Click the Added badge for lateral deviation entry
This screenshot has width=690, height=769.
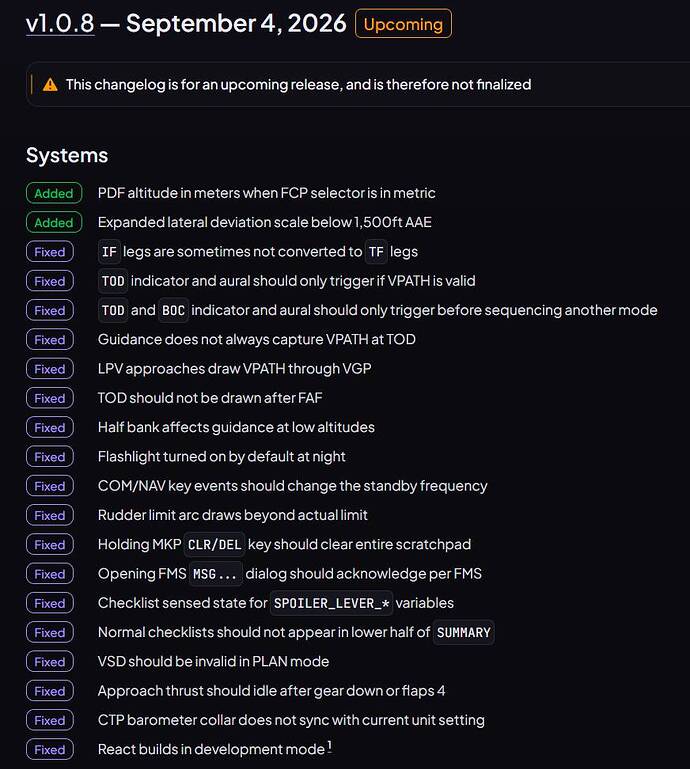(54, 223)
